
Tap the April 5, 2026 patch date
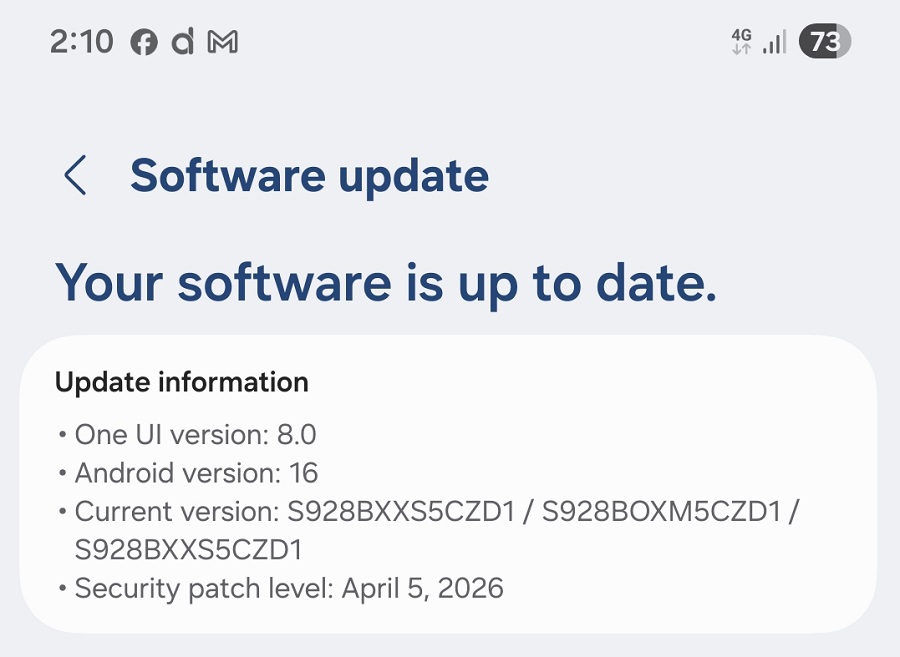tap(422, 588)
